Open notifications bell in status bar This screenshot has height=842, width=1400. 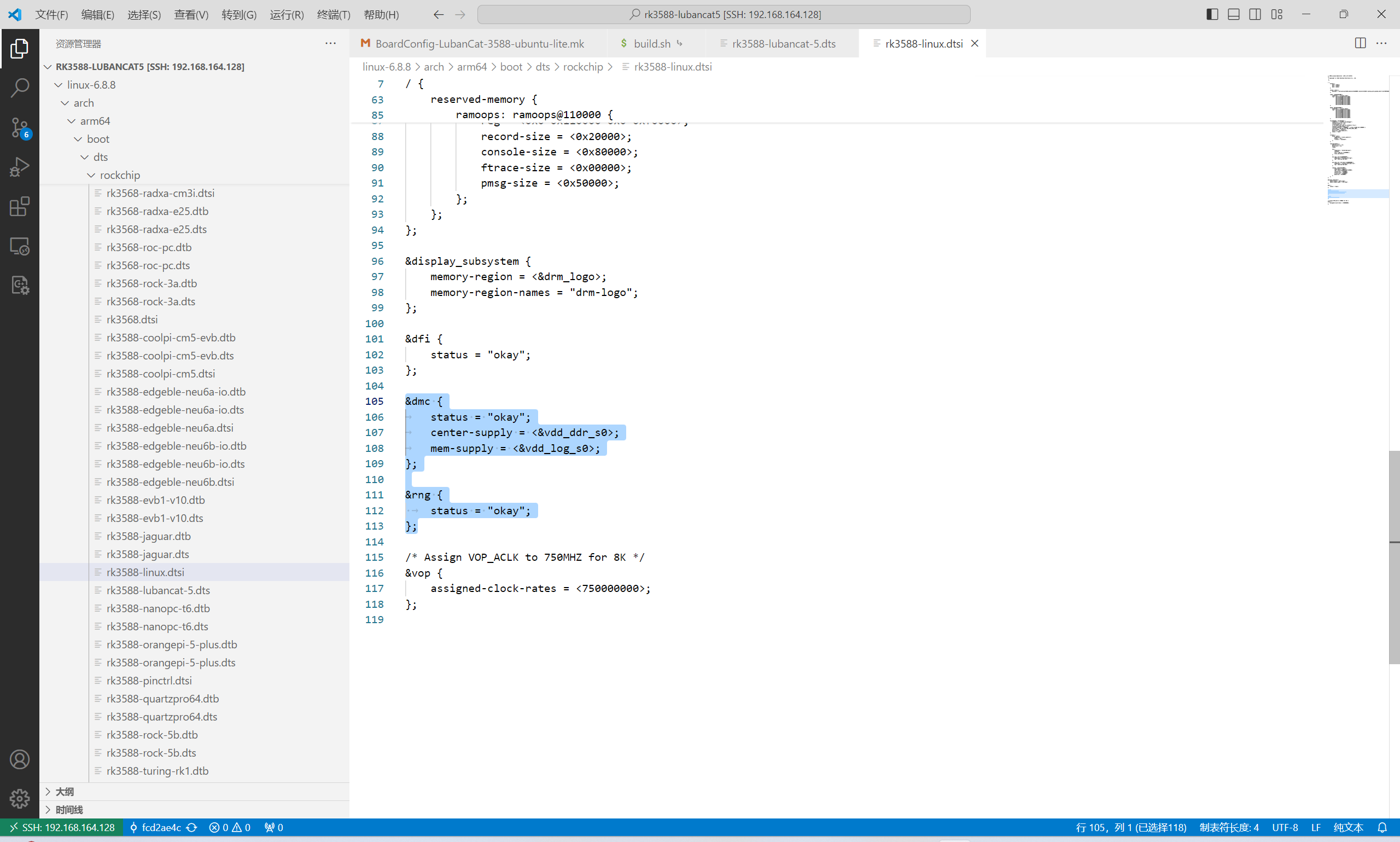1382,827
